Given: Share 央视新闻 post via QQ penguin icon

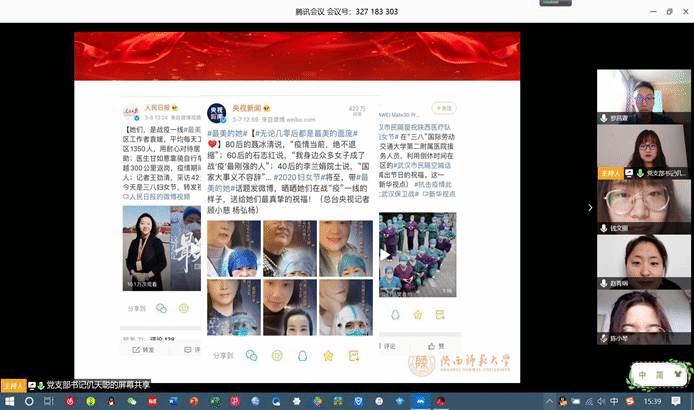Looking at the screenshot, I should 302,356.
